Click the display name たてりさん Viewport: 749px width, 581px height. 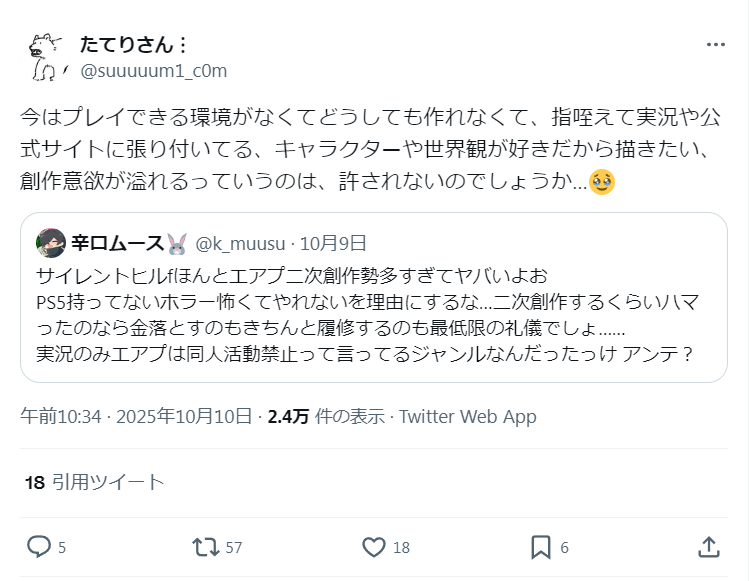click(x=126, y=45)
